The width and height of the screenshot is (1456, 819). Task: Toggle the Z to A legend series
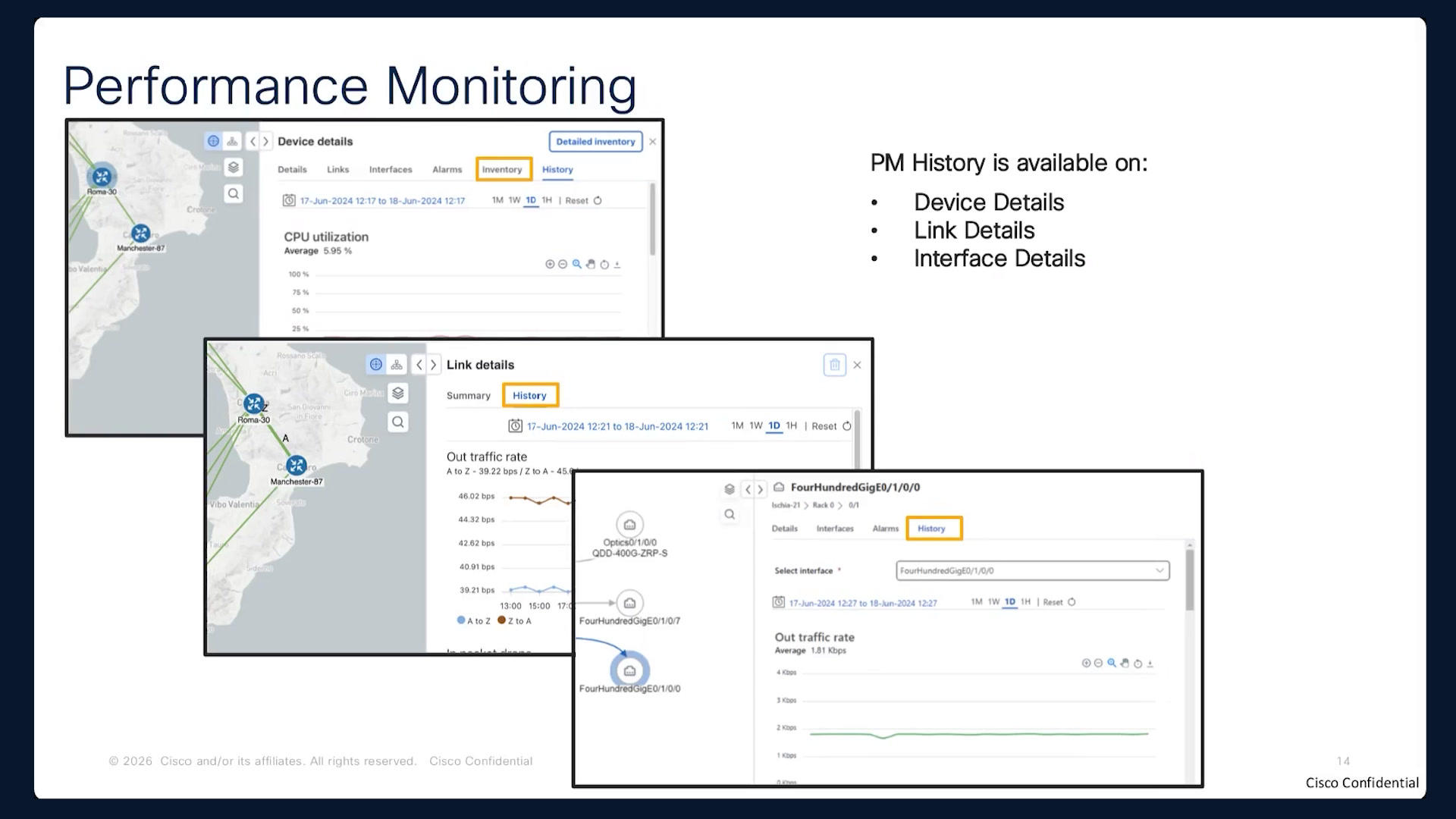515,620
